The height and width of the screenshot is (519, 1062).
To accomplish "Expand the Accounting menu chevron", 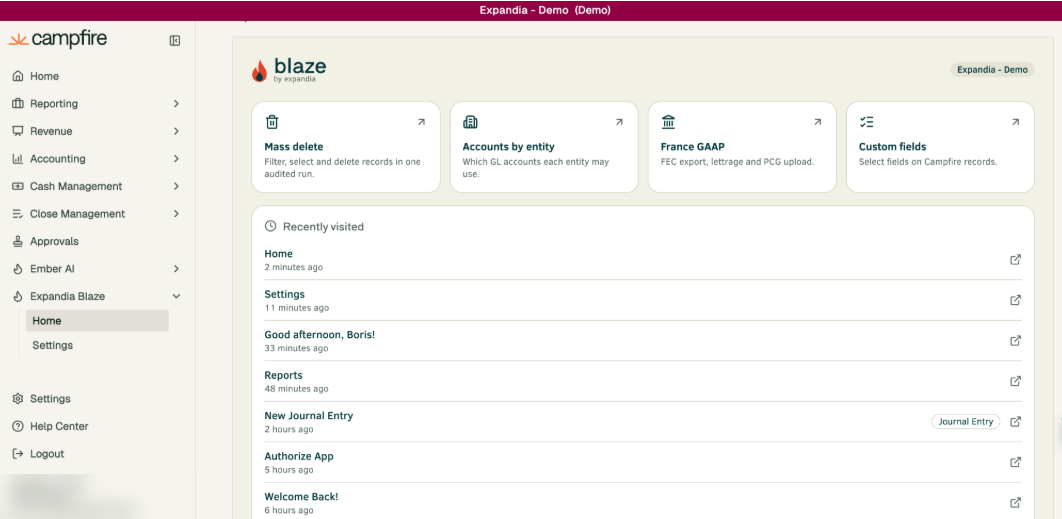I will 176,159.
